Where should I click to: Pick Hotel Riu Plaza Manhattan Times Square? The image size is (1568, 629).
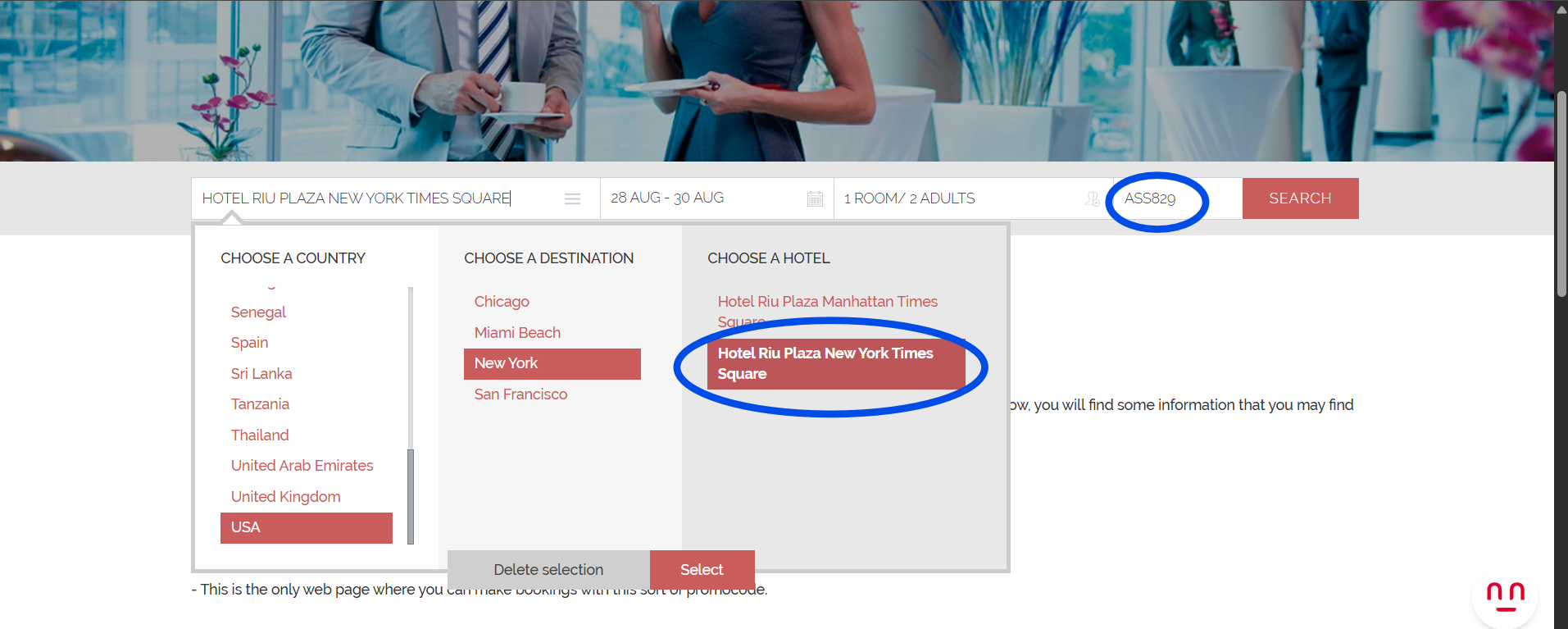[828, 312]
